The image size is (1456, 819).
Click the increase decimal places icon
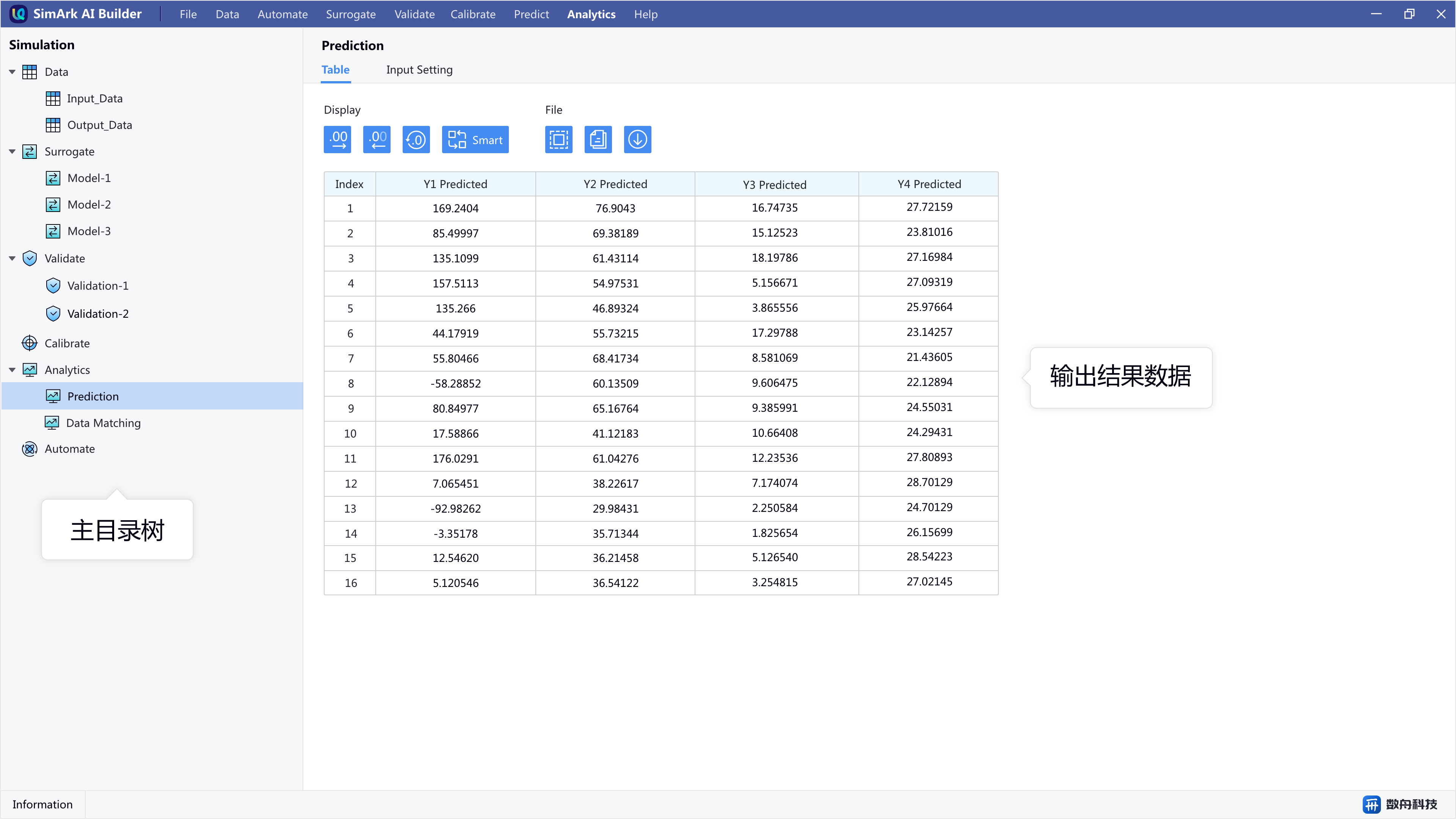(x=337, y=140)
